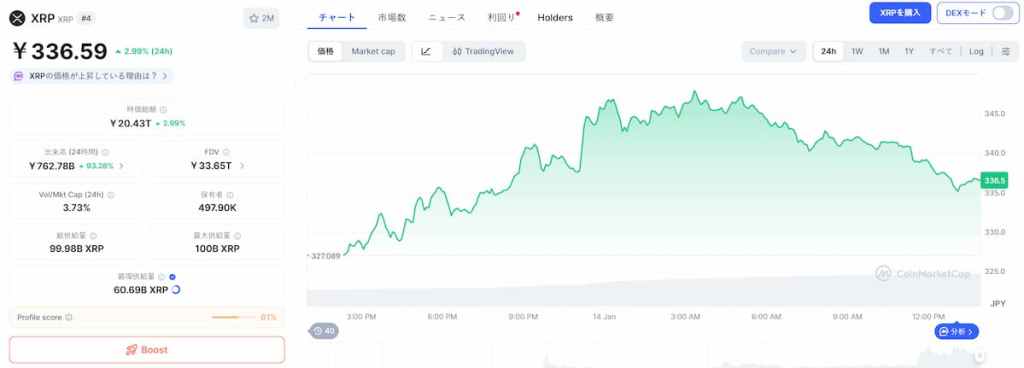Open info icon next to FDV

(x=226, y=152)
